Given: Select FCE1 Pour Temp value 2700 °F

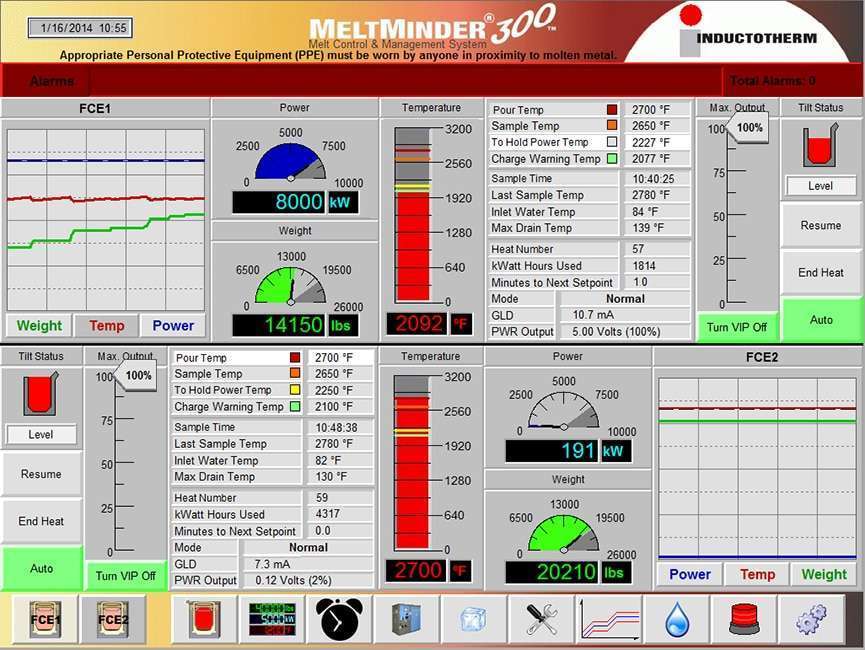Looking at the screenshot, I should pyautogui.click(x=657, y=110).
